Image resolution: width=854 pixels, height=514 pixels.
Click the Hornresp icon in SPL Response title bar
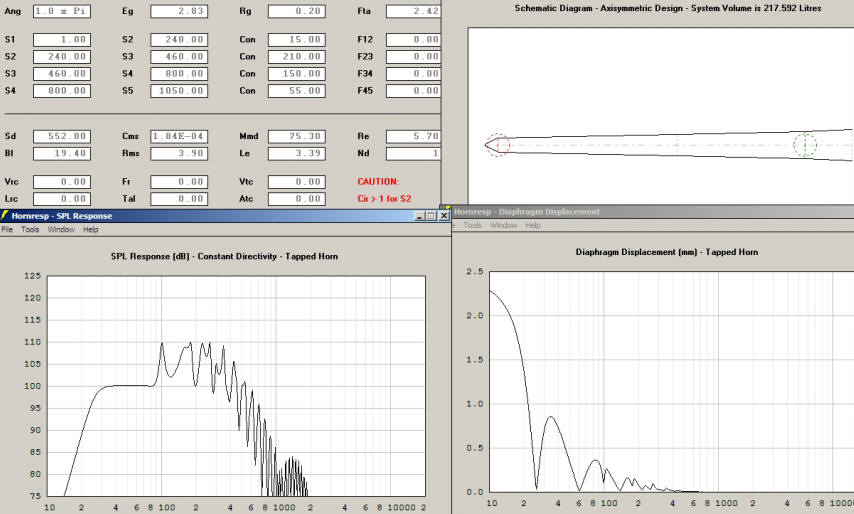point(4,216)
